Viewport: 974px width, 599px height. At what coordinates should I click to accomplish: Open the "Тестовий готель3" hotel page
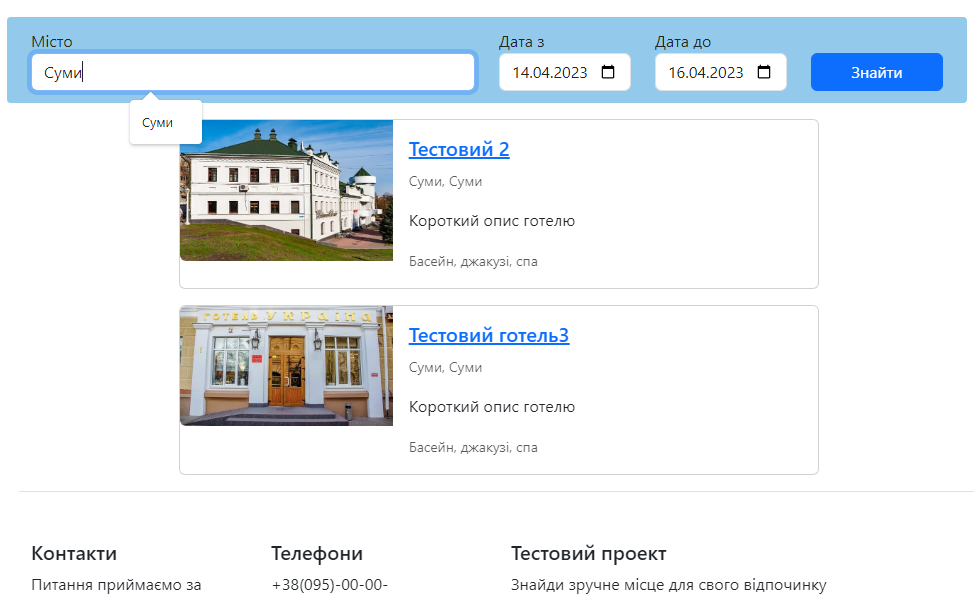[488, 335]
